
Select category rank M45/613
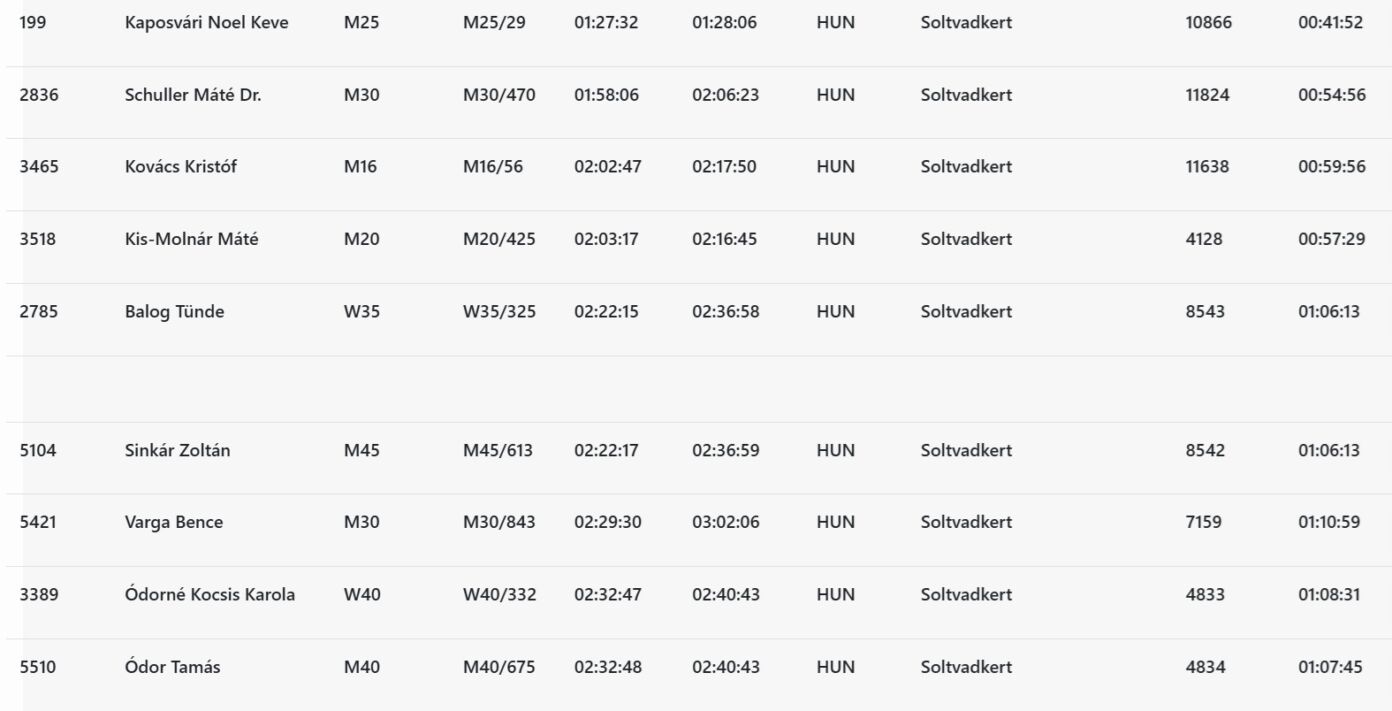pos(498,450)
